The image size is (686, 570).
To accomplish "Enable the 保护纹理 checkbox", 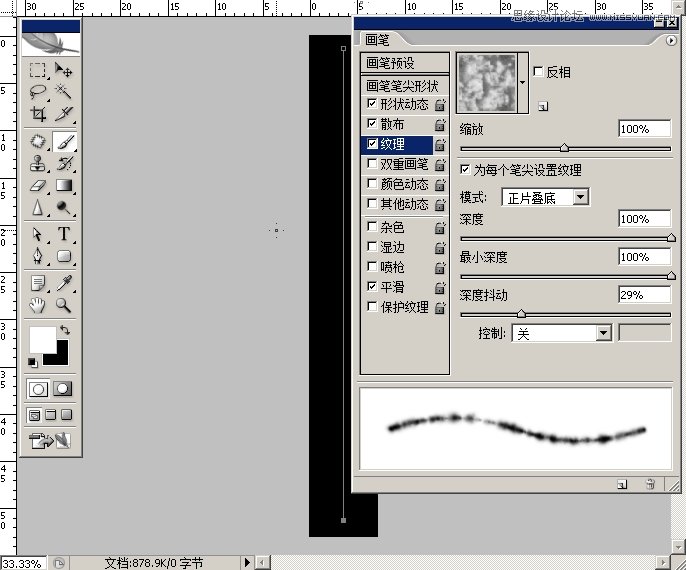I will pos(372,306).
